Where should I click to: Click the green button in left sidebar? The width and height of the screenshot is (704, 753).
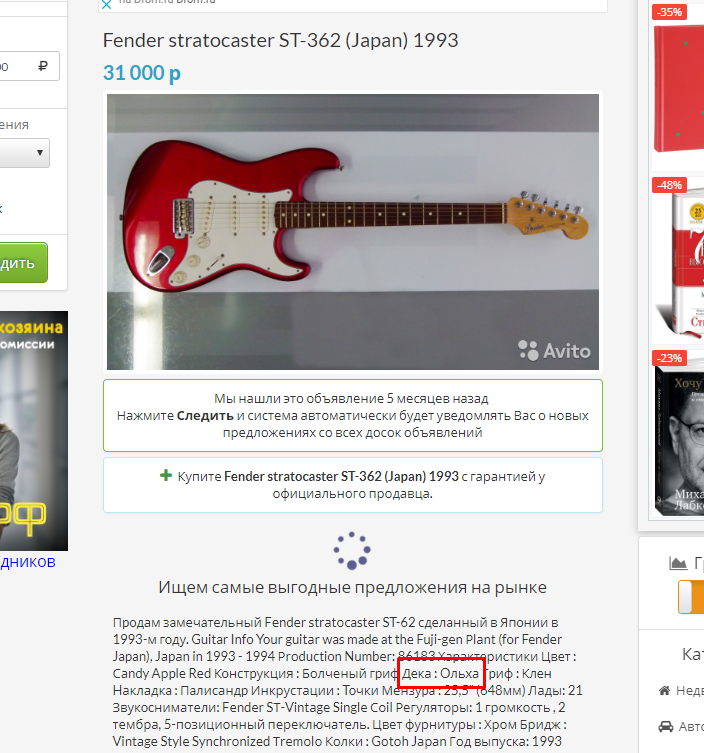(x=24, y=263)
